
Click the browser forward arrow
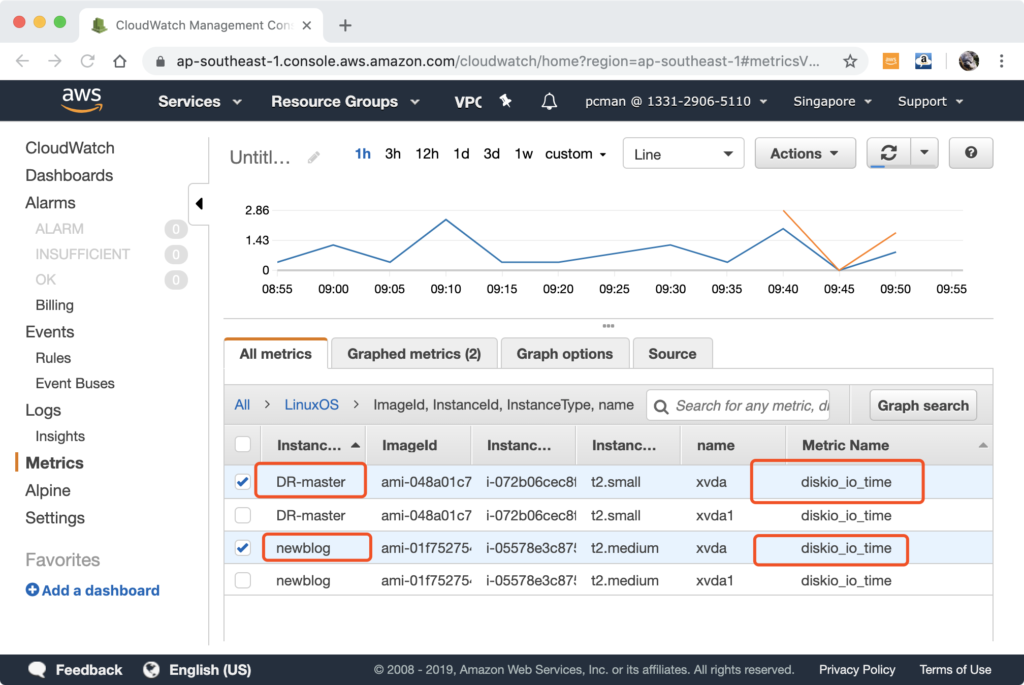click(55, 61)
